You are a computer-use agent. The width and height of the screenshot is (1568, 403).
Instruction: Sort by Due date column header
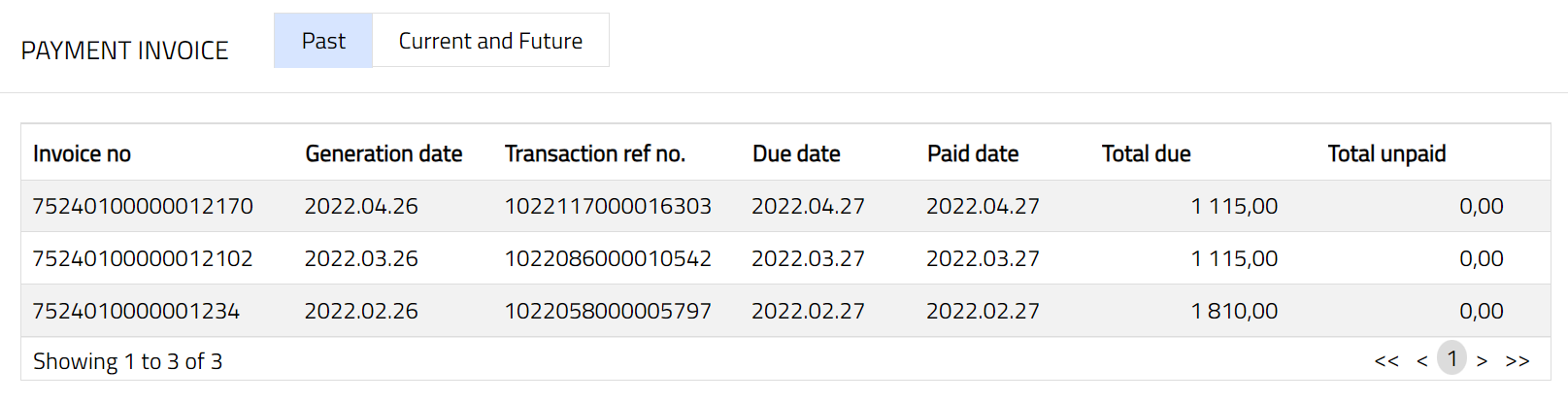(796, 153)
